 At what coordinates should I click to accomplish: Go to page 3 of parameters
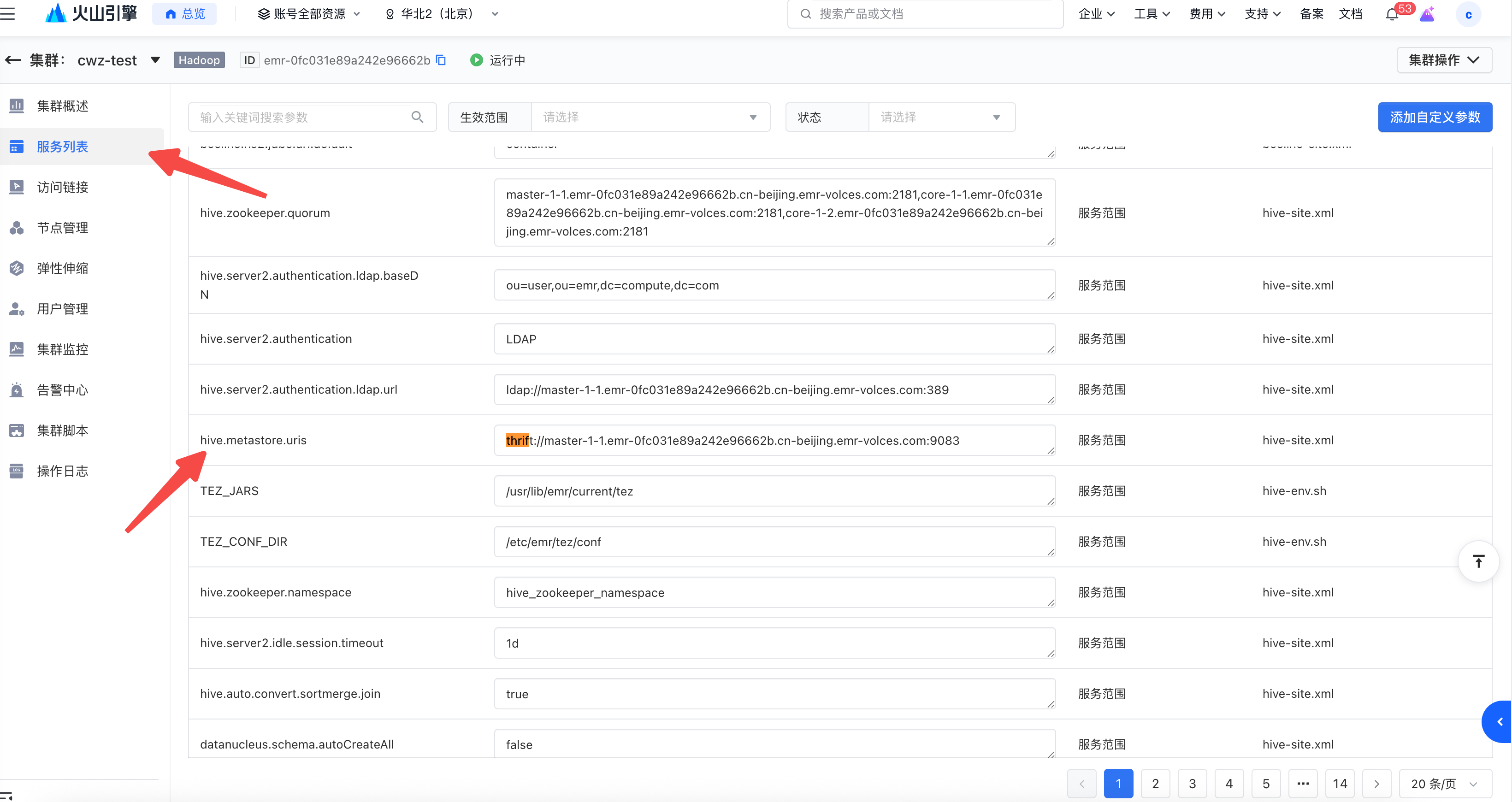1192,784
